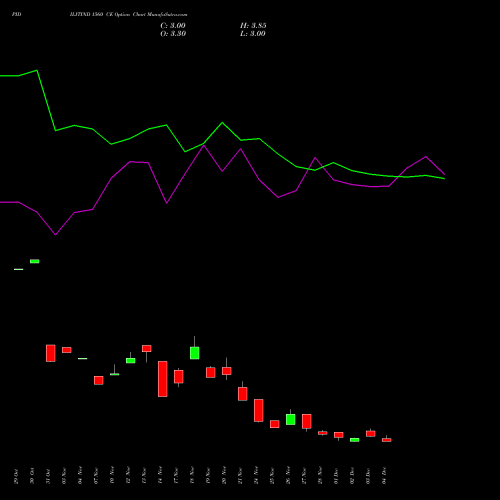
Task: Select the 04 Dec date label
Action: click(x=384, y=476)
